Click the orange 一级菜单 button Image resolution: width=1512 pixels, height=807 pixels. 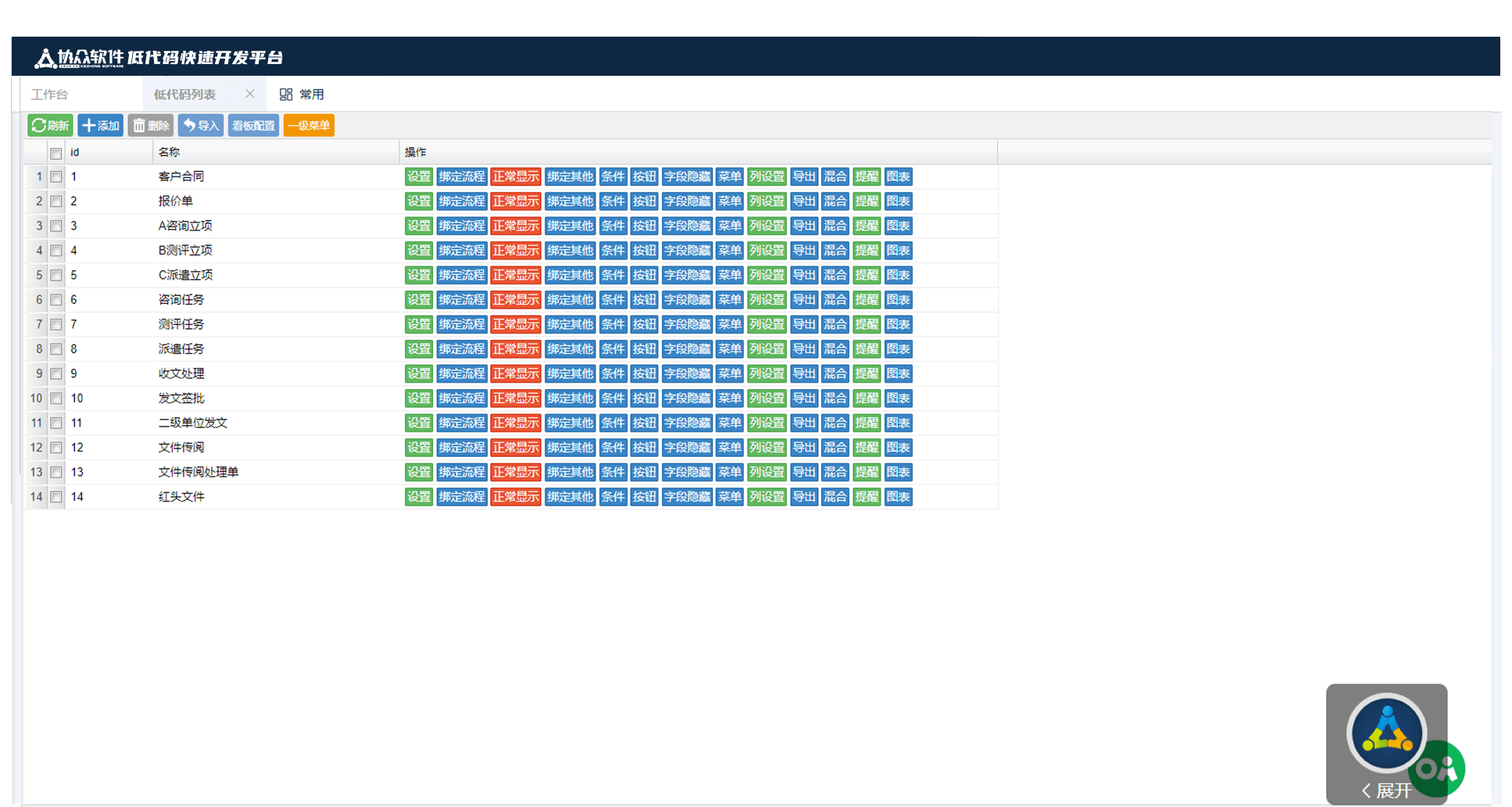click(x=309, y=126)
